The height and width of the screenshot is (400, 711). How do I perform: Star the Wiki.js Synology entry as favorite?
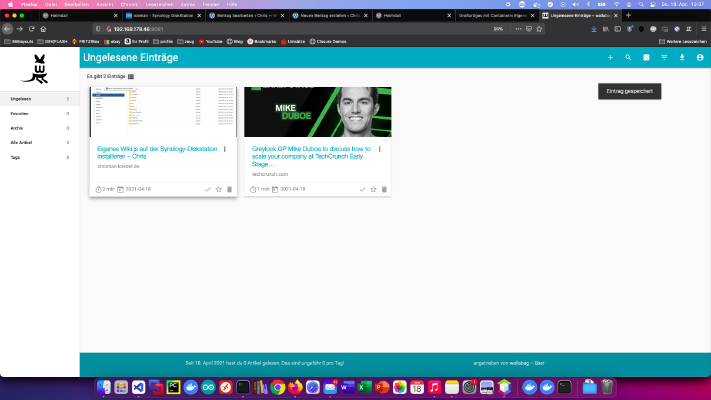pos(219,189)
